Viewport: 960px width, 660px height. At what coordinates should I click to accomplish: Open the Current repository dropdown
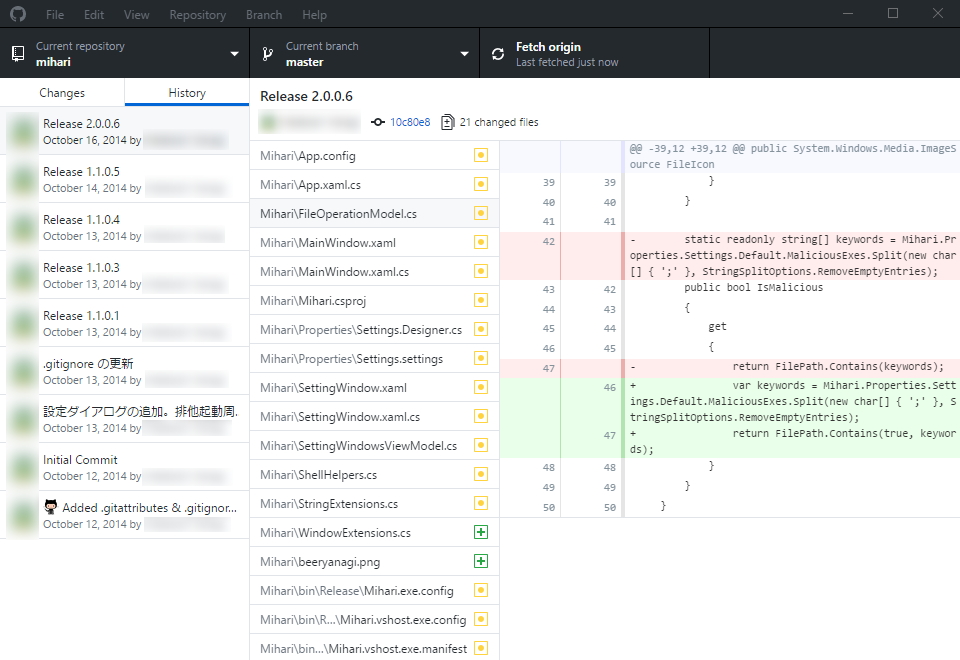coord(232,53)
